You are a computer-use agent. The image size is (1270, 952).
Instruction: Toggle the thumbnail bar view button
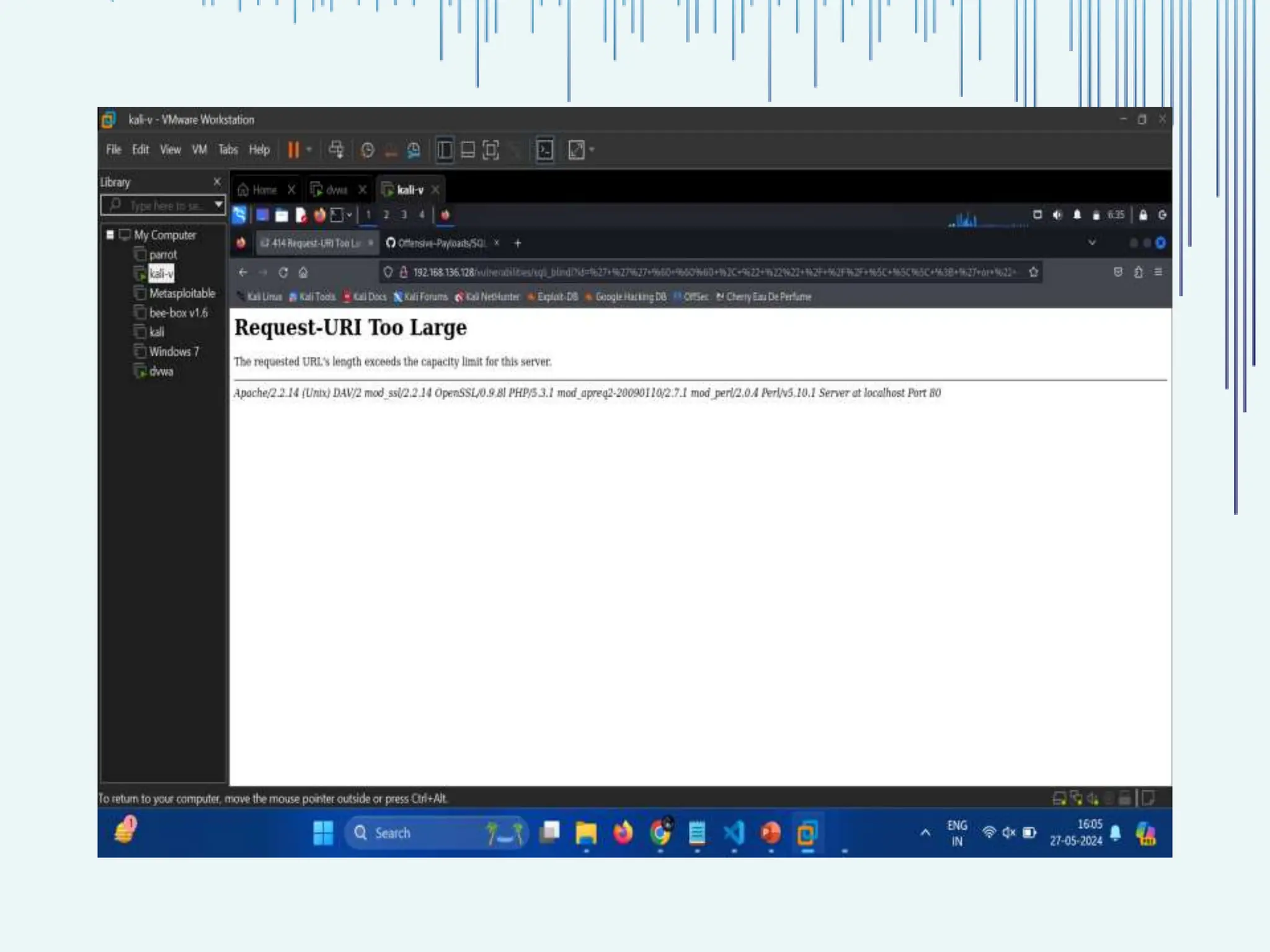(468, 150)
